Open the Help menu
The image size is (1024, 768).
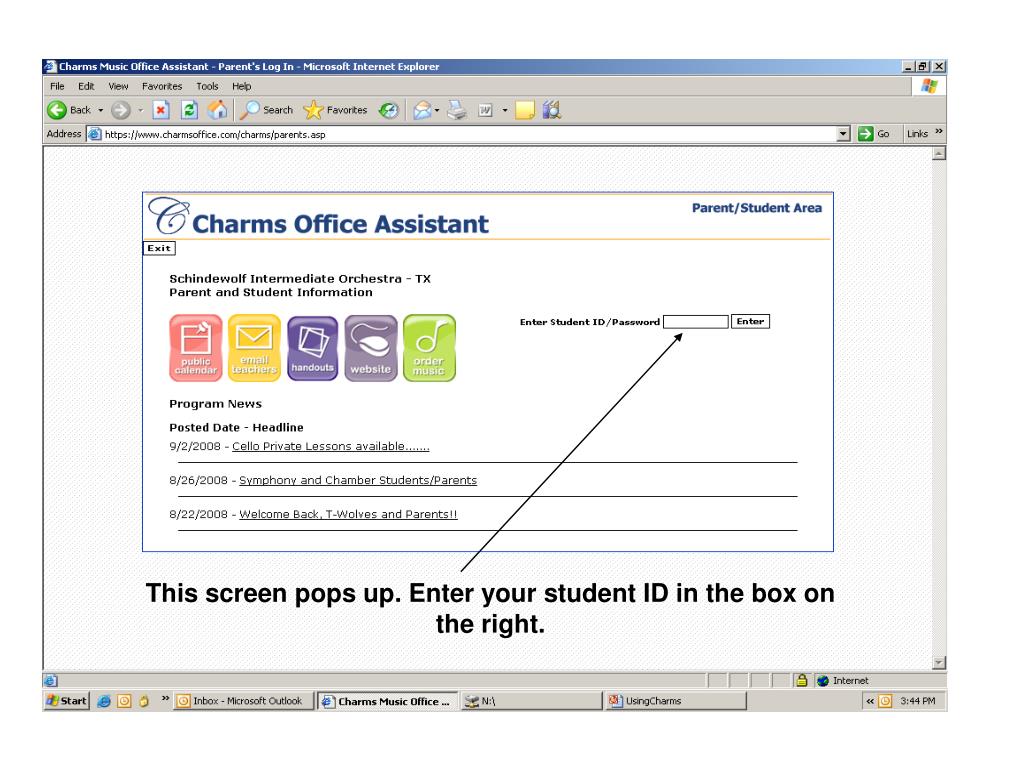242,86
